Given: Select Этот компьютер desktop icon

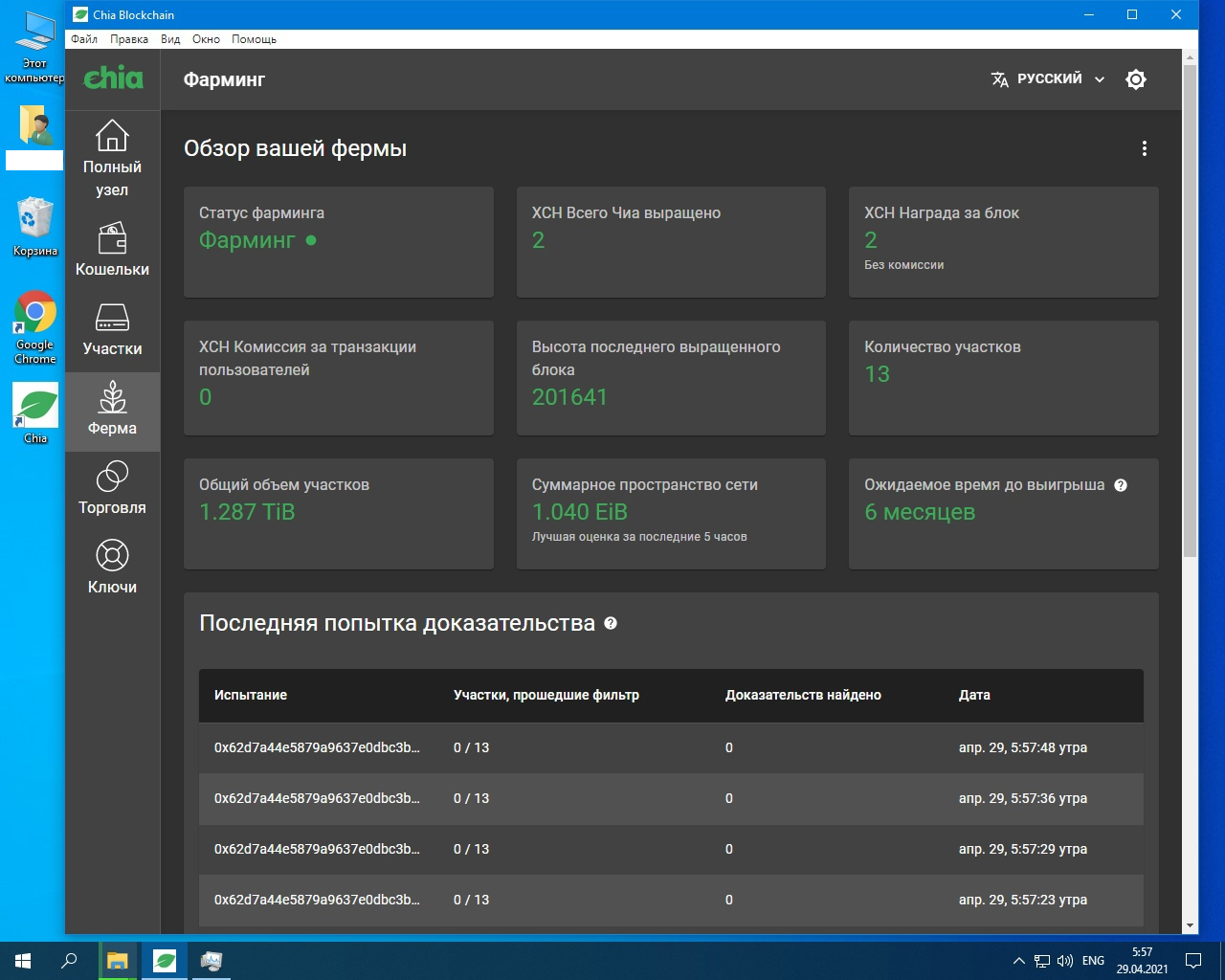Looking at the screenshot, I should coord(34,47).
